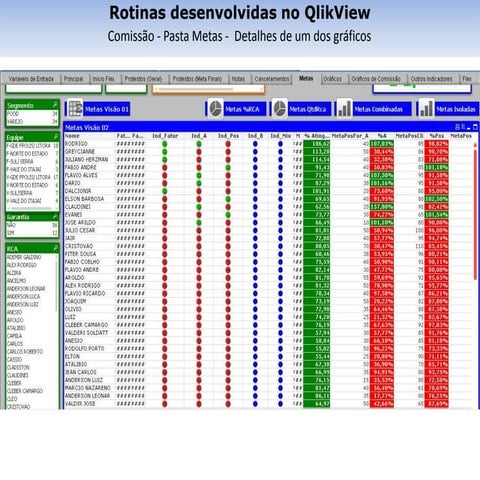
Task: Click the Metas Combinadas bar chart icon
Action: (x=344, y=108)
